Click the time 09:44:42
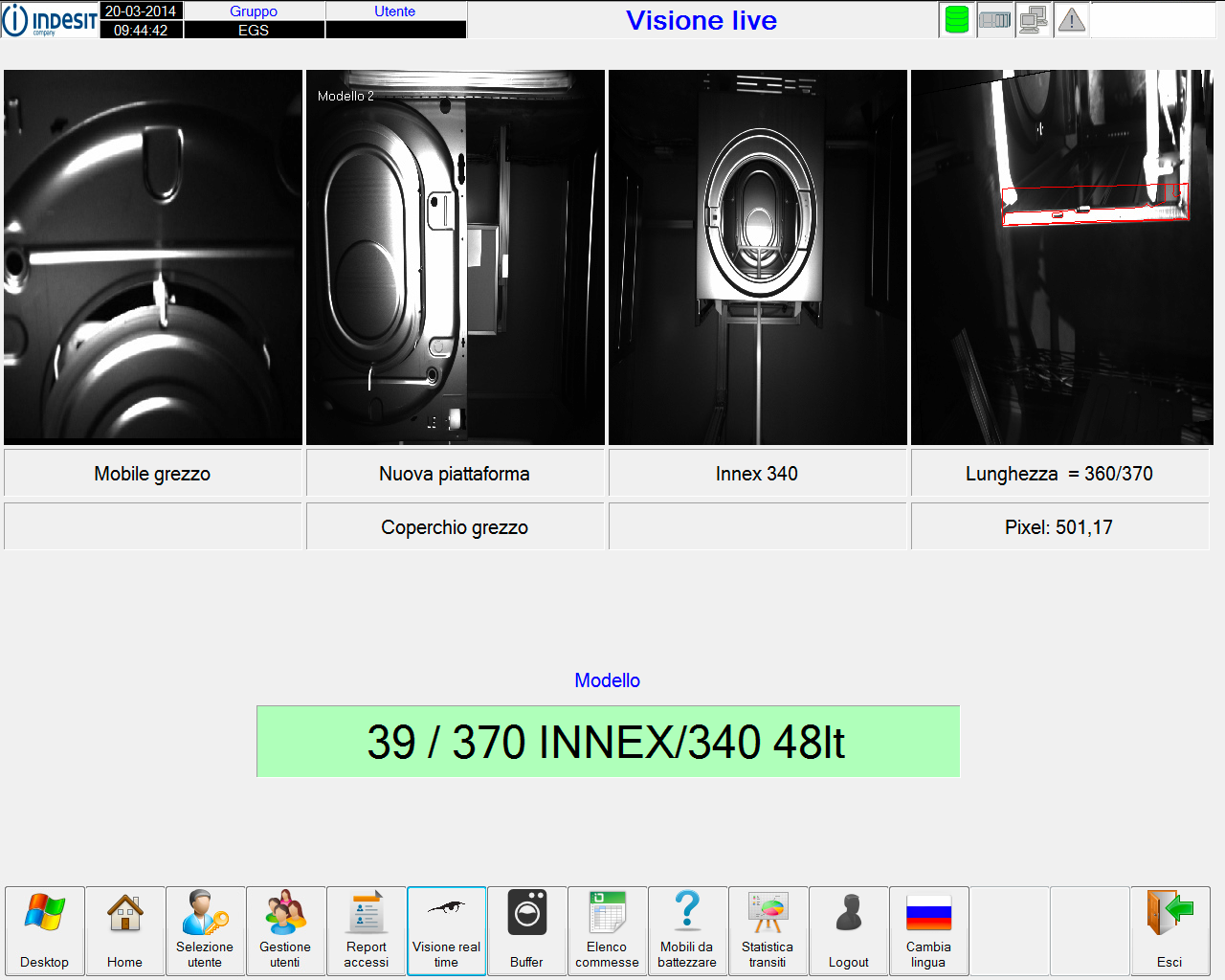This screenshot has width=1225, height=980. click(x=141, y=30)
